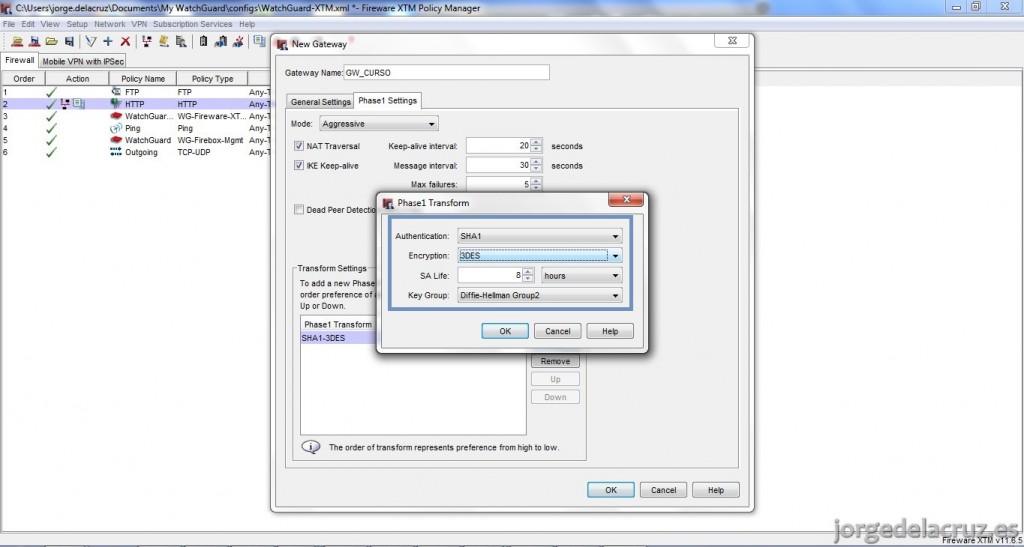Click the dark floppy disk save icon
1024x547 pixels.
(69, 41)
